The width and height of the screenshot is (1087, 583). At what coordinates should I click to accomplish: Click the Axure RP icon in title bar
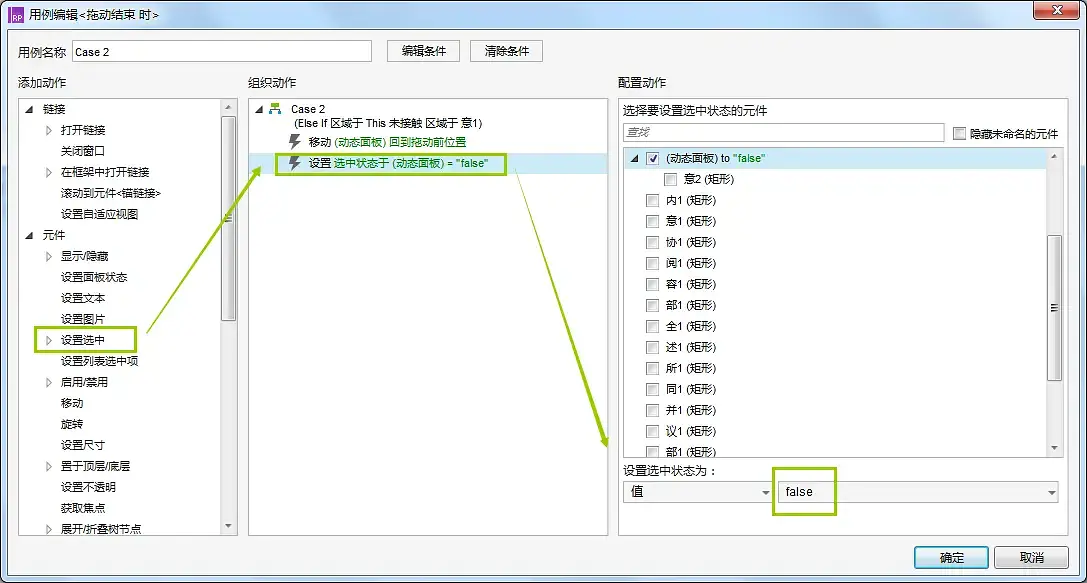(17, 15)
